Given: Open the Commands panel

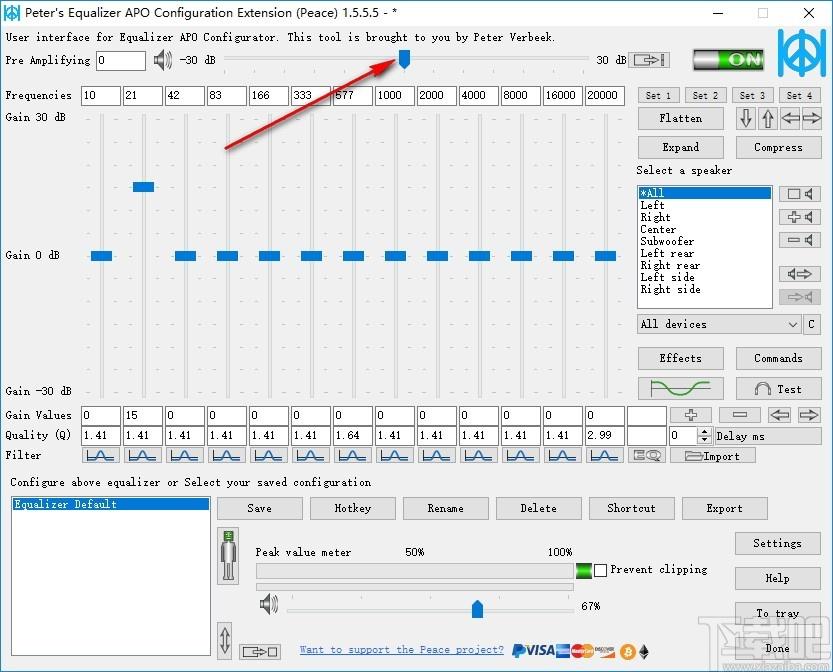Looking at the screenshot, I should tap(778, 359).
